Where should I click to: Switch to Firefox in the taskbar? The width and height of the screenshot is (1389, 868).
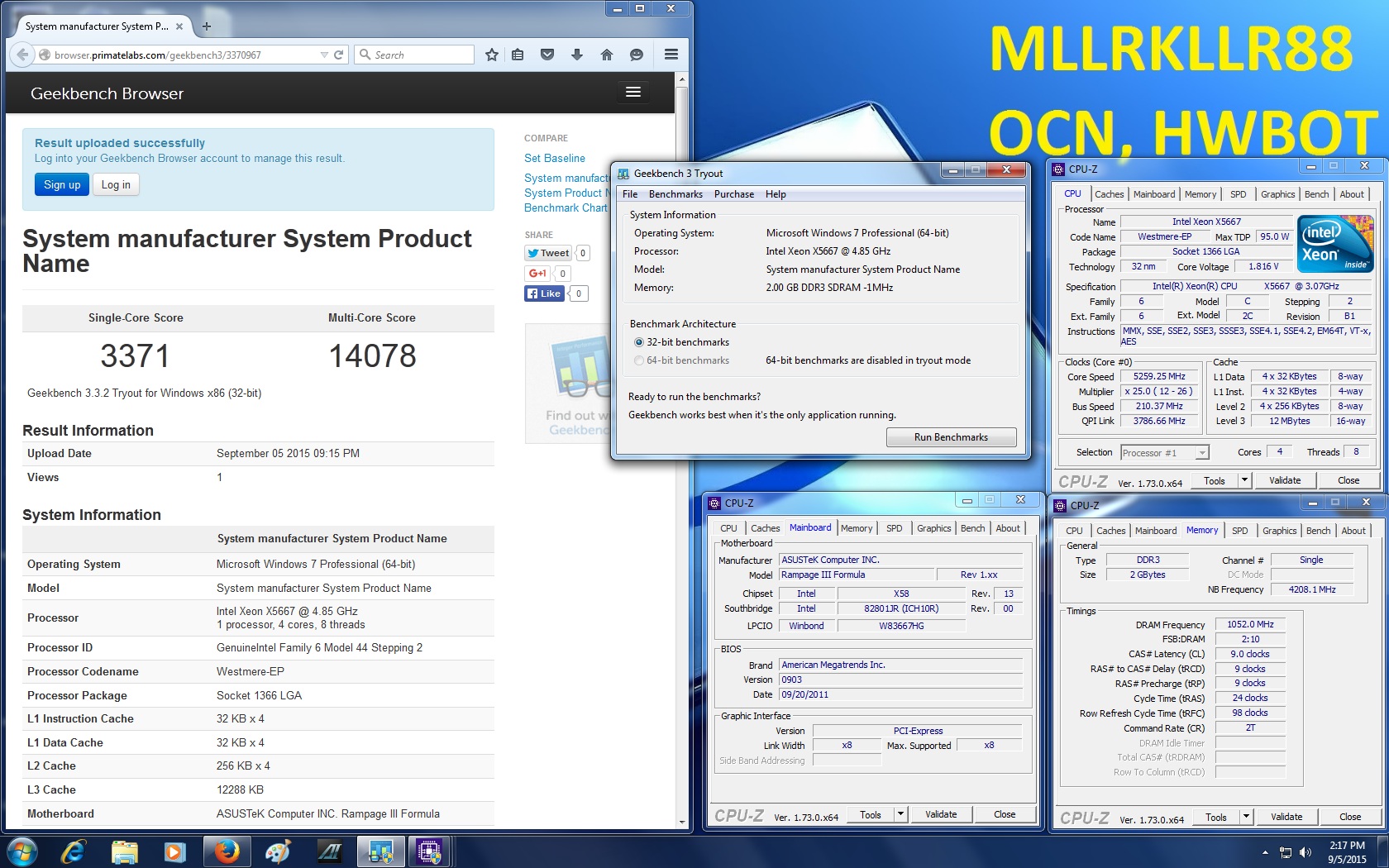[x=227, y=851]
